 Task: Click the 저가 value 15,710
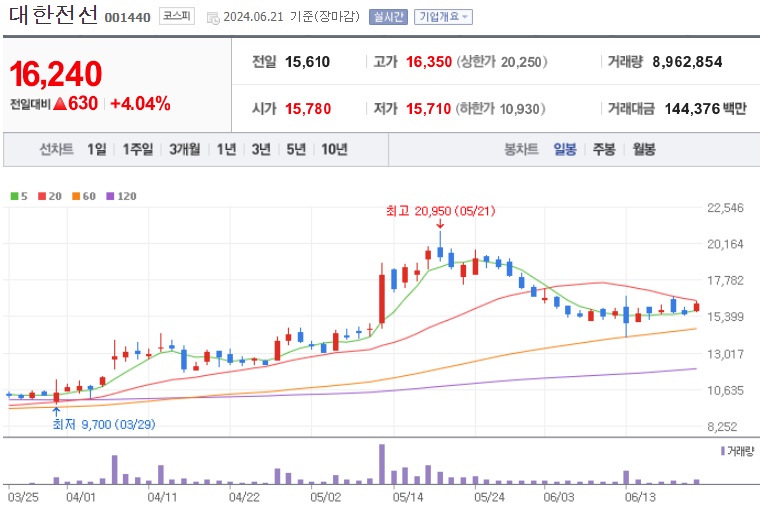coord(428,109)
